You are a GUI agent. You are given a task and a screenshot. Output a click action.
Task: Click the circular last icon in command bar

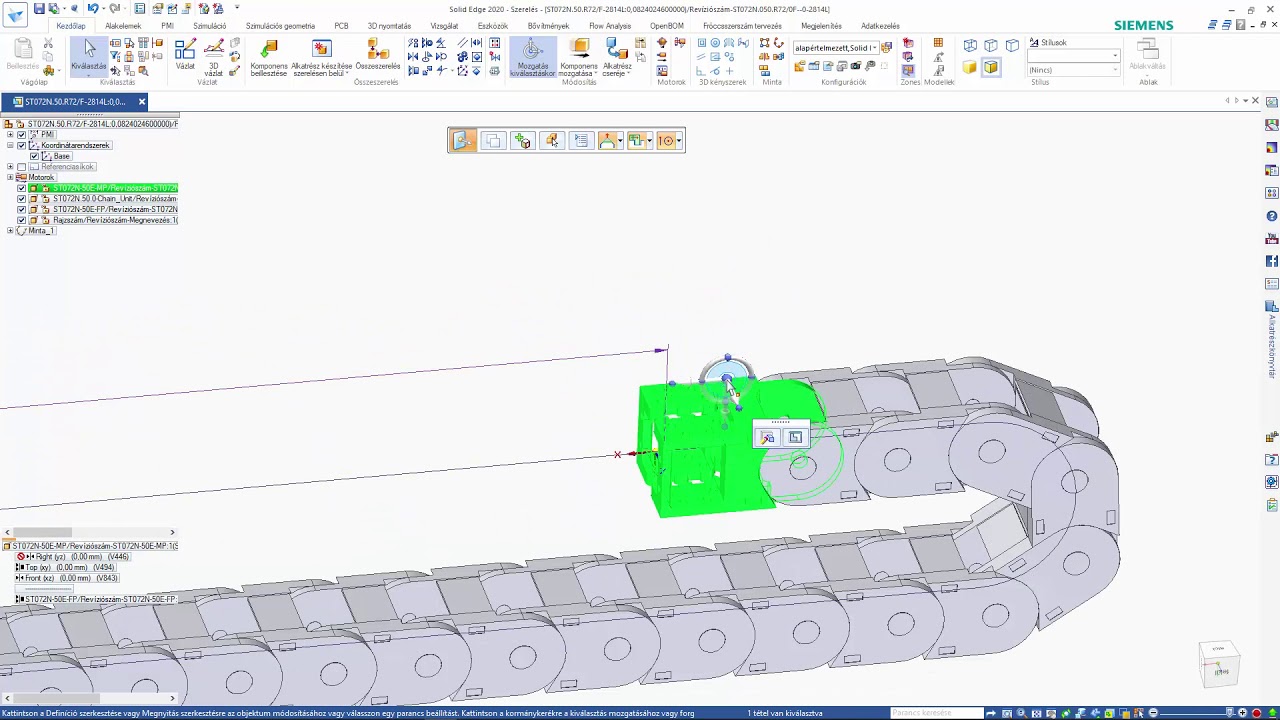[667, 141]
